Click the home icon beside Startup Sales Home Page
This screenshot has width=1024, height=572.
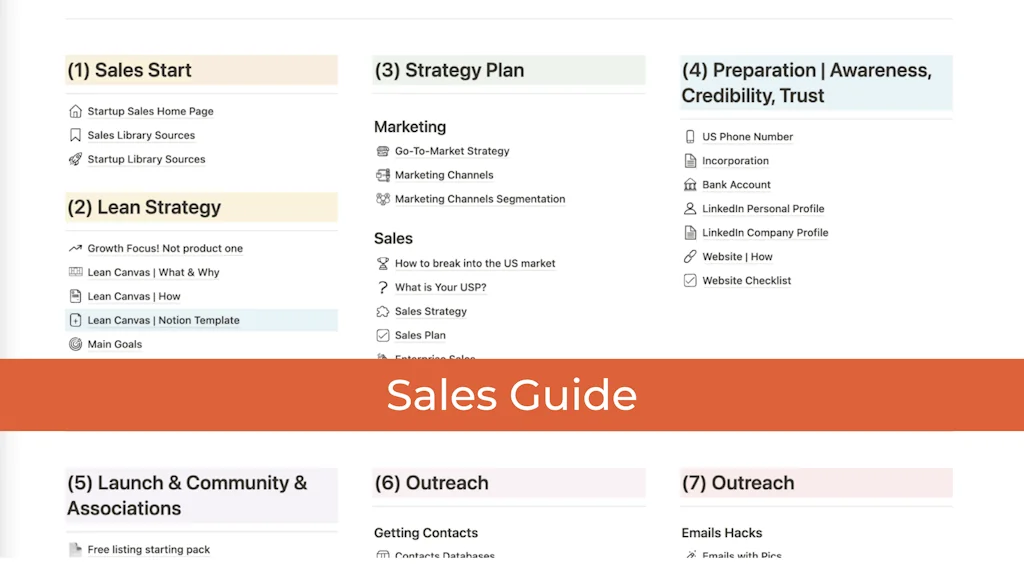[x=75, y=111]
